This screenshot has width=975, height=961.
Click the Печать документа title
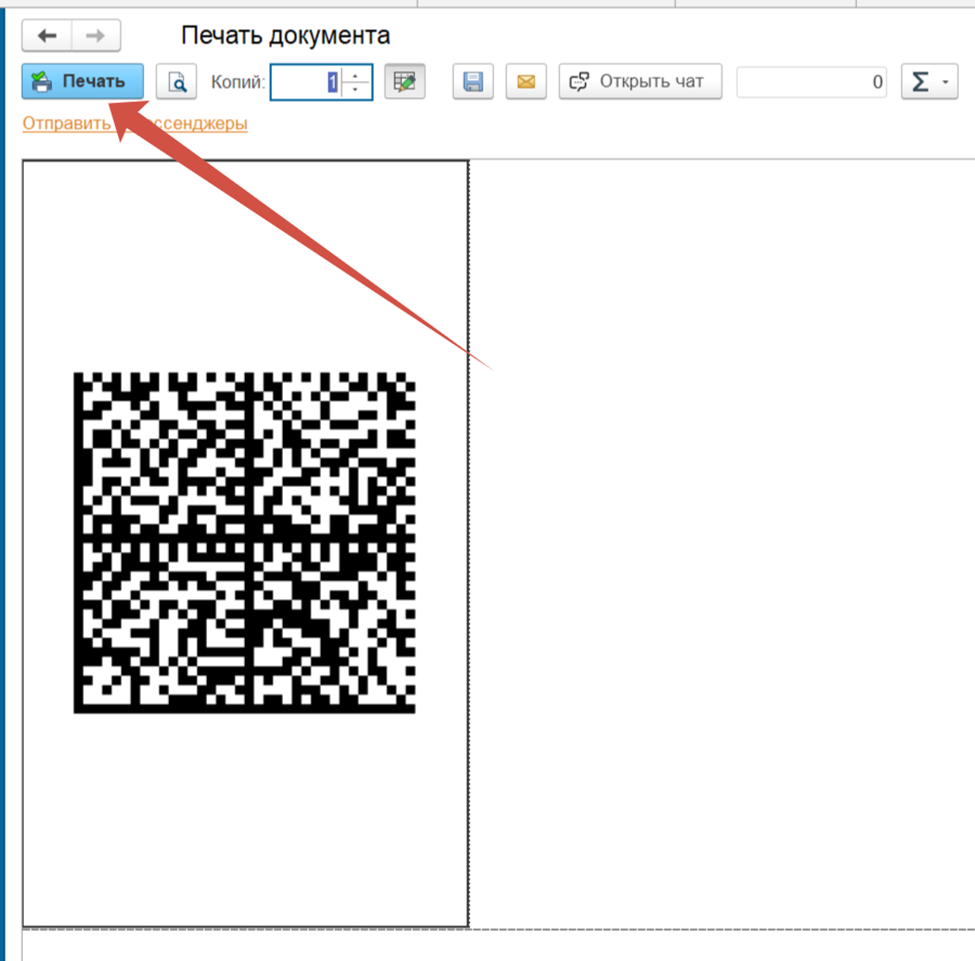[285, 36]
